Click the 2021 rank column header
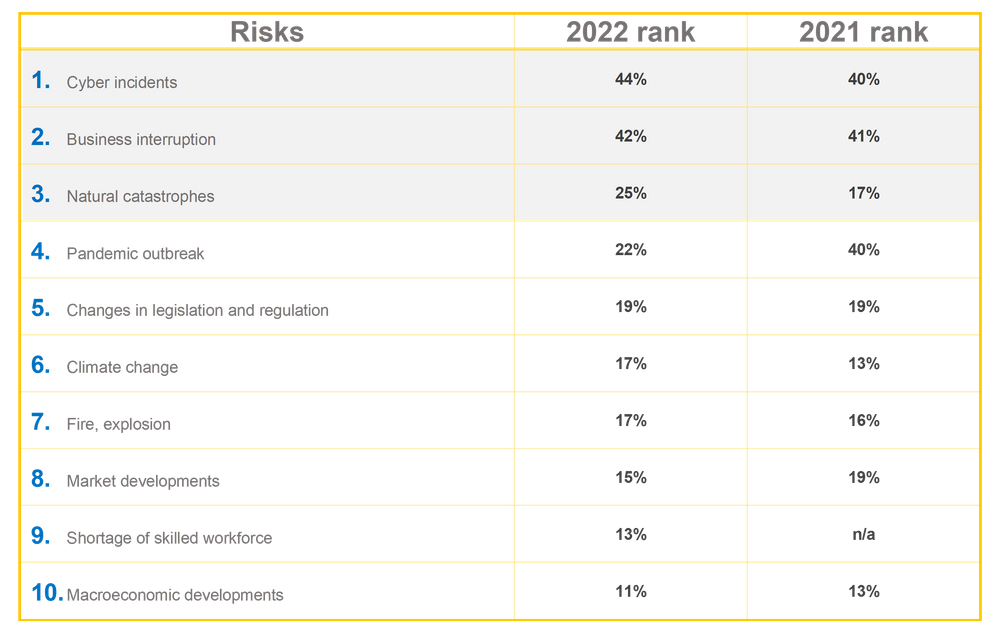 [x=864, y=32]
